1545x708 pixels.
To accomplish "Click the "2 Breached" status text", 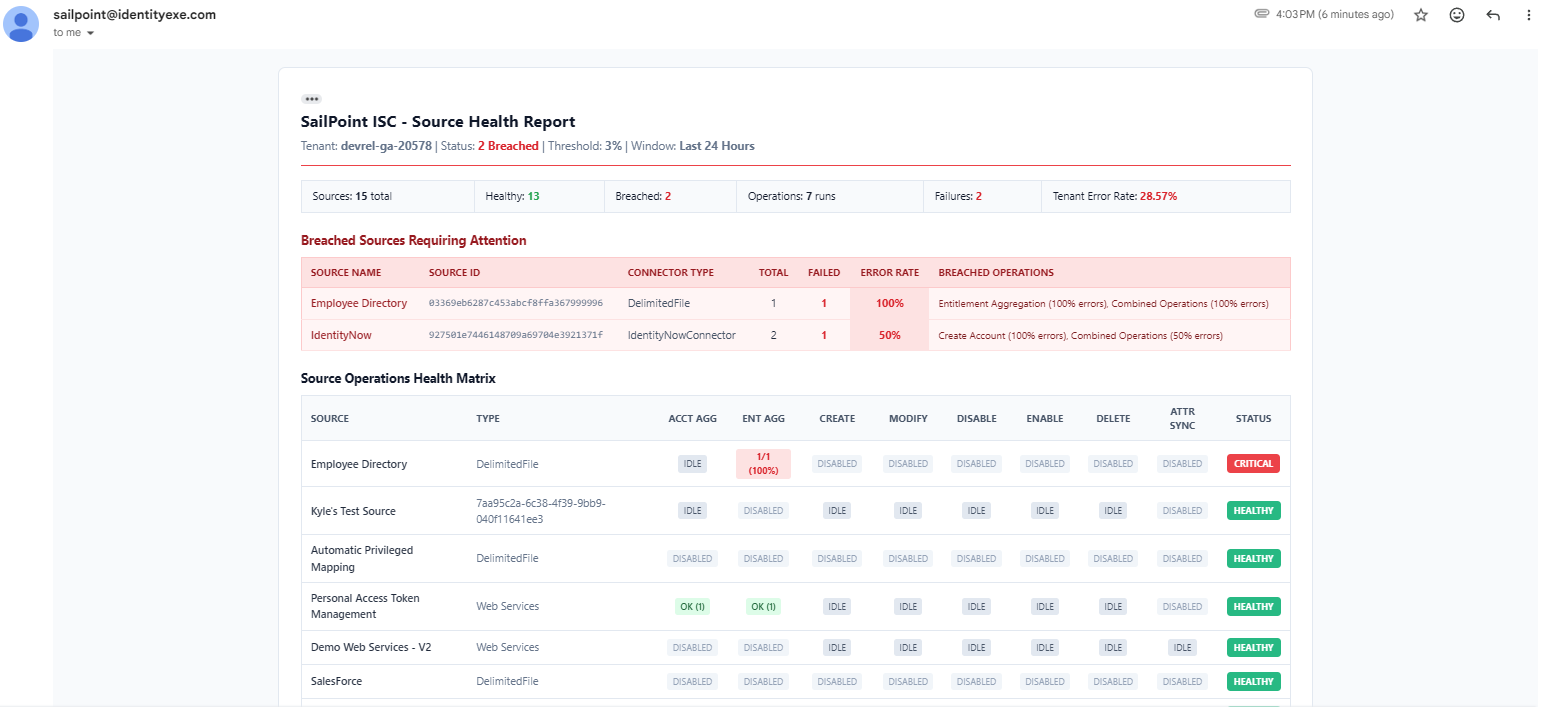I will coord(508,146).
